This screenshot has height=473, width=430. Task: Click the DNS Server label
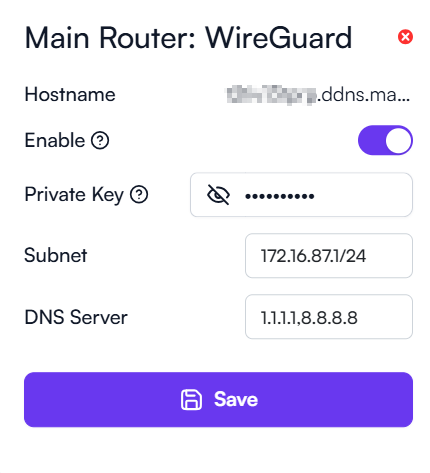(x=76, y=317)
